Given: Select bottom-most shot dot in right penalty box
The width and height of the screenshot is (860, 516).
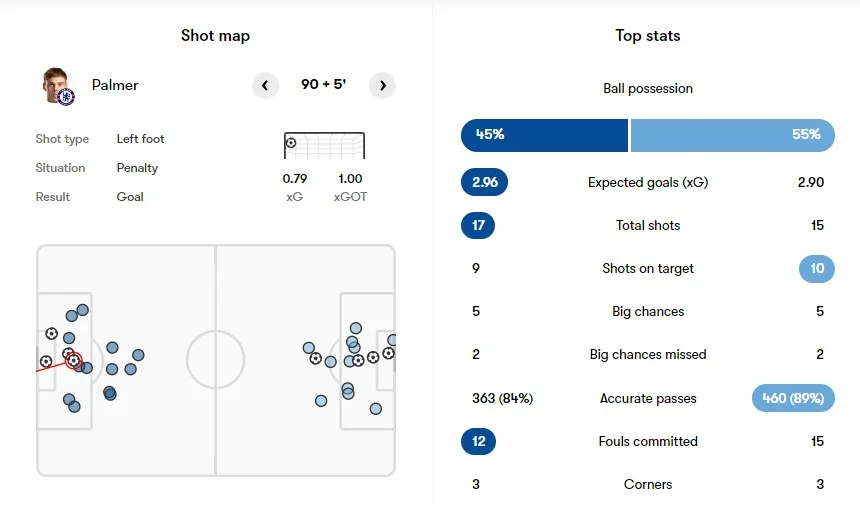Looking at the screenshot, I should pyautogui.click(x=375, y=408).
